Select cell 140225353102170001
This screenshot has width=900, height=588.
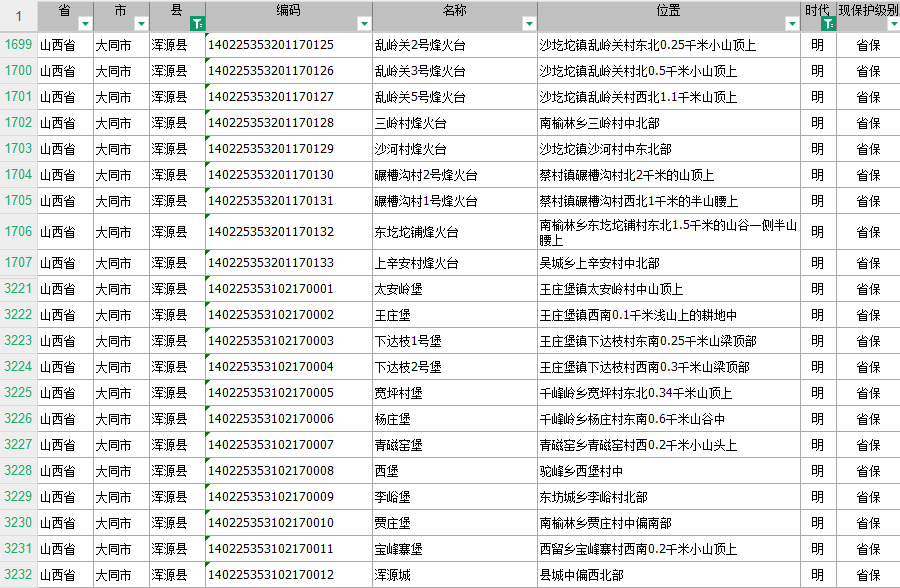[289, 289]
